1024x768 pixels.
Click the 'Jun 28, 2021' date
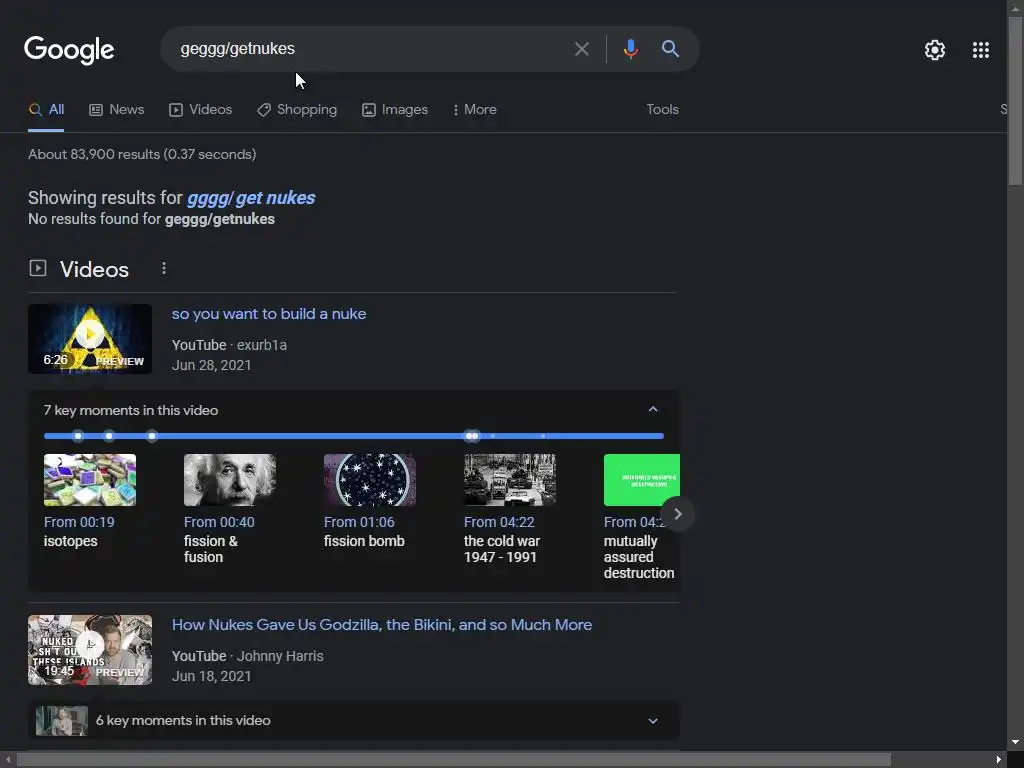(212, 365)
